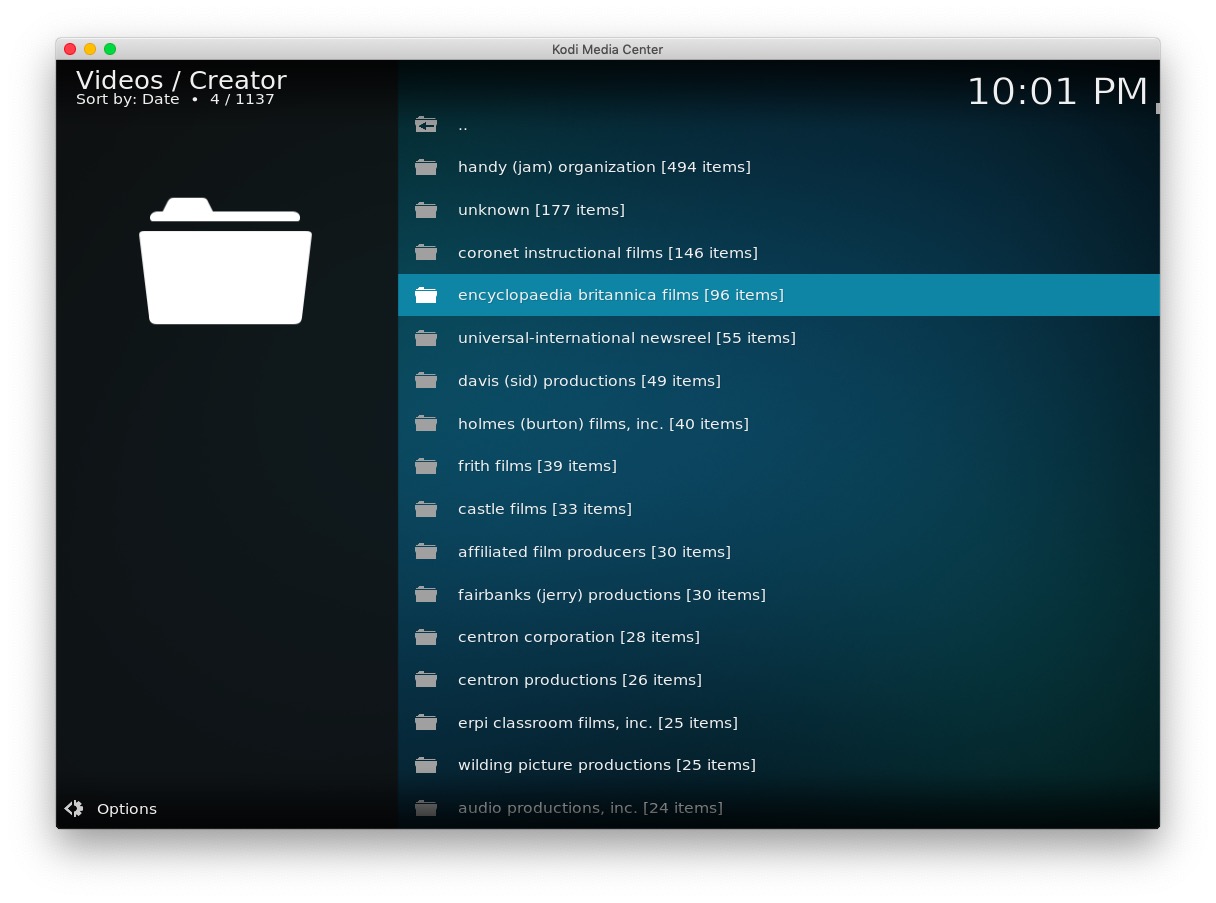Open affiliated film producers folder
The height and width of the screenshot is (903, 1216).
pyautogui.click(x=594, y=552)
